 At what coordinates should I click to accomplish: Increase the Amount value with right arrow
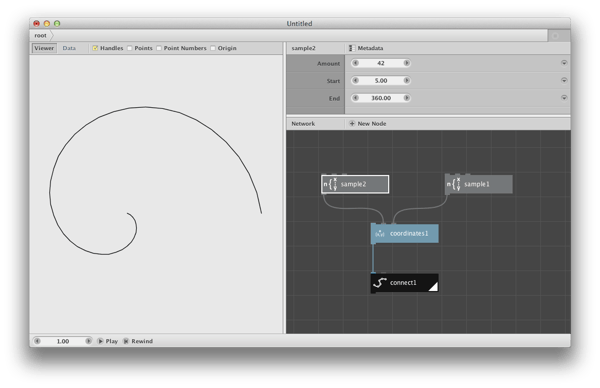coord(406,63)
